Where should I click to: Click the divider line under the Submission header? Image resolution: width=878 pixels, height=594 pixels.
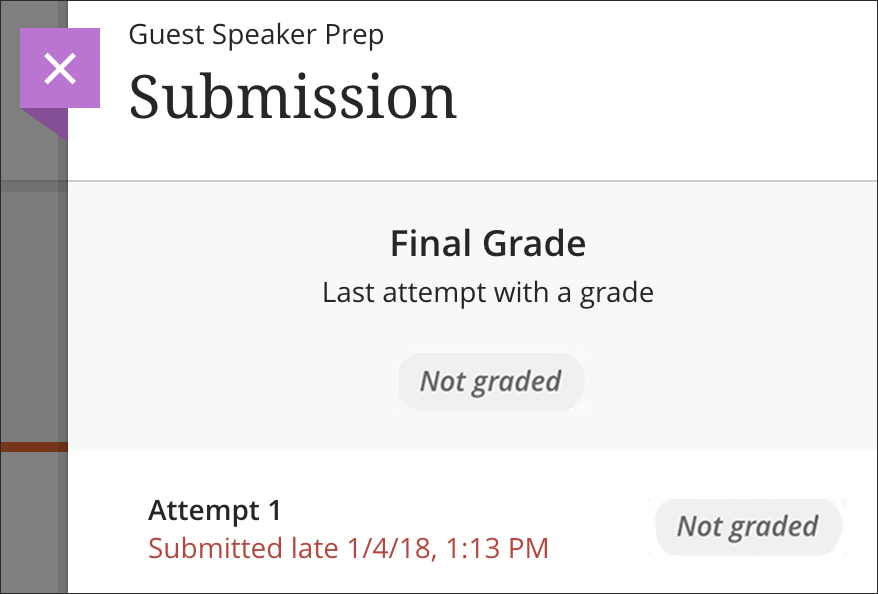point(470,181)
